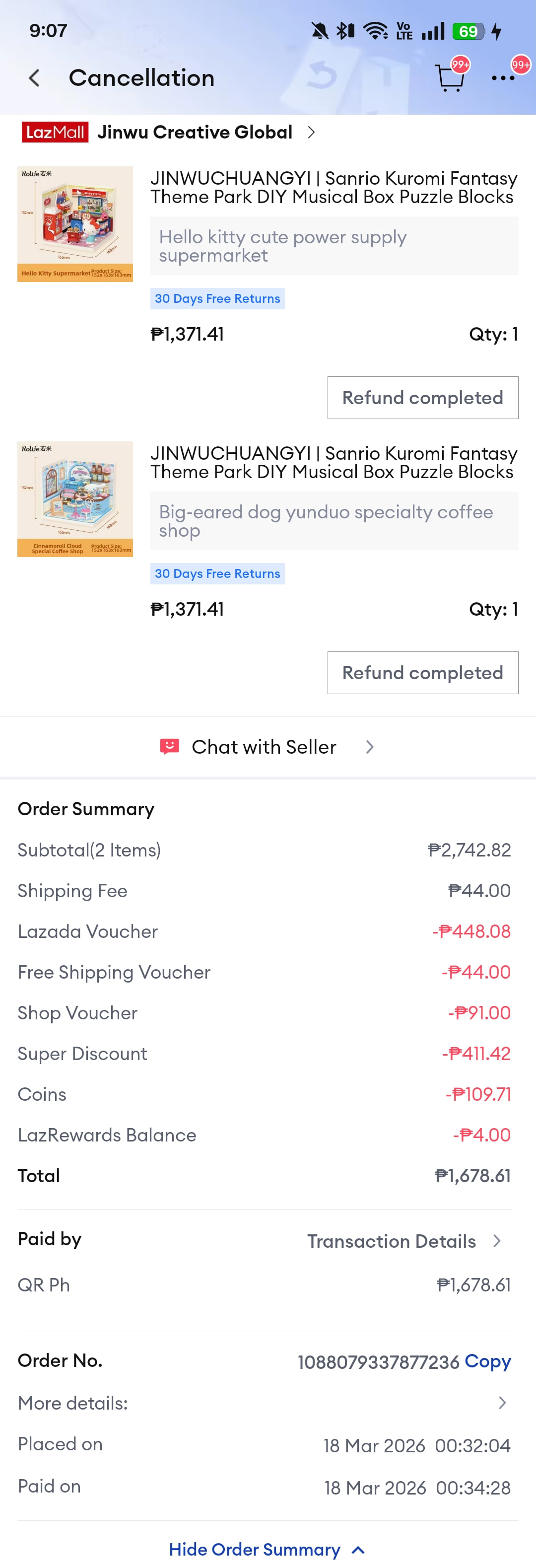
Task: Open Jinwu Creative Global store chevron
Action: point(311,132)
